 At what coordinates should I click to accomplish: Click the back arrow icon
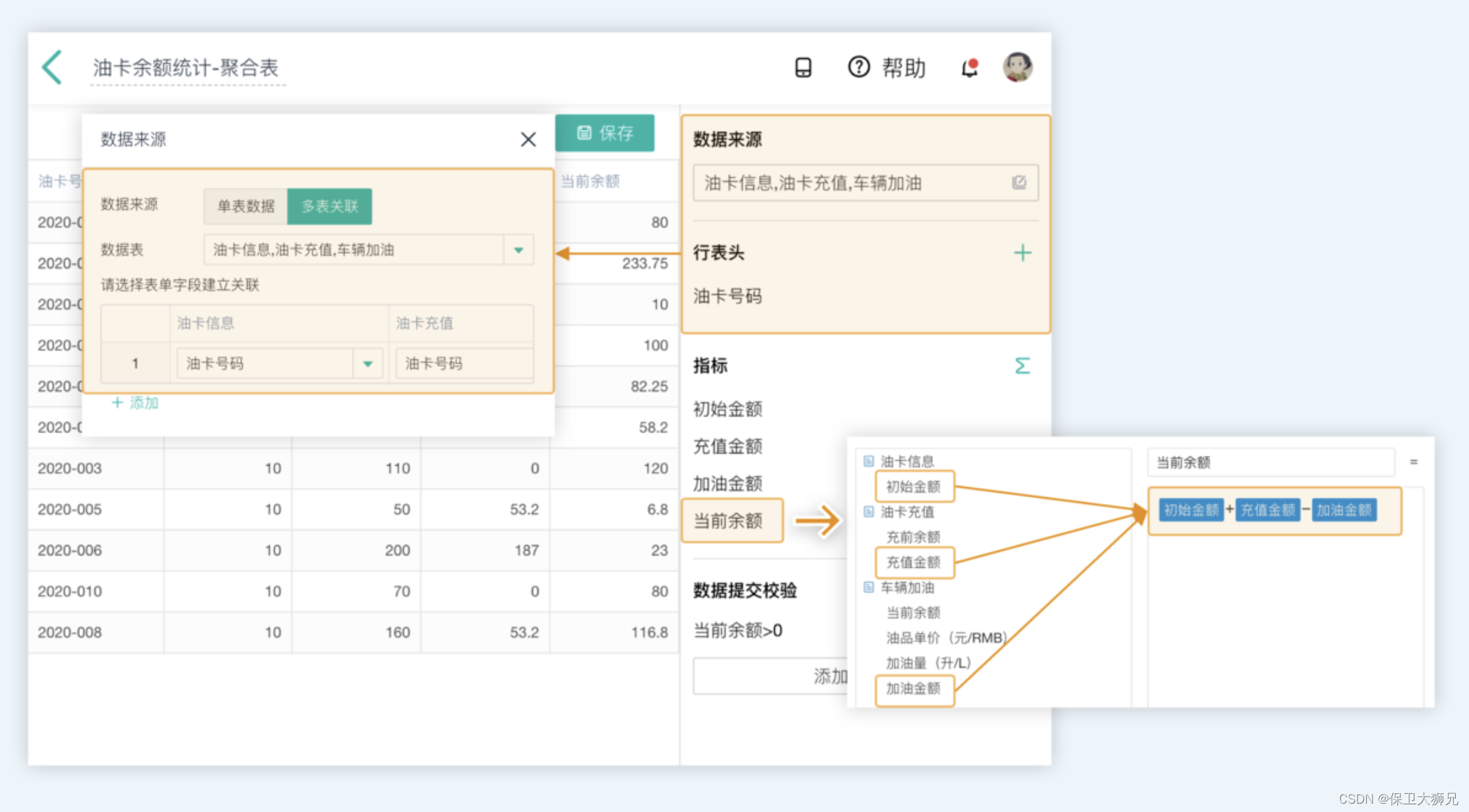pos(53,67)
